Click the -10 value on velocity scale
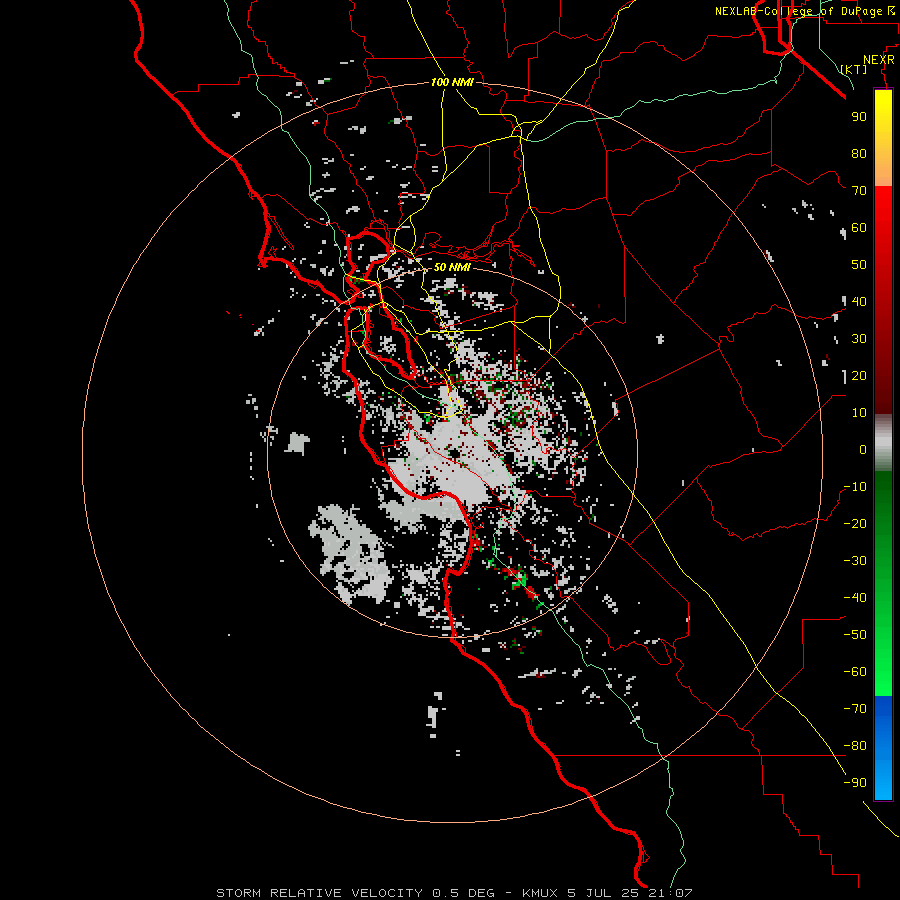The width and height of the screenshot is (900, 900). [x=855, y=487]
